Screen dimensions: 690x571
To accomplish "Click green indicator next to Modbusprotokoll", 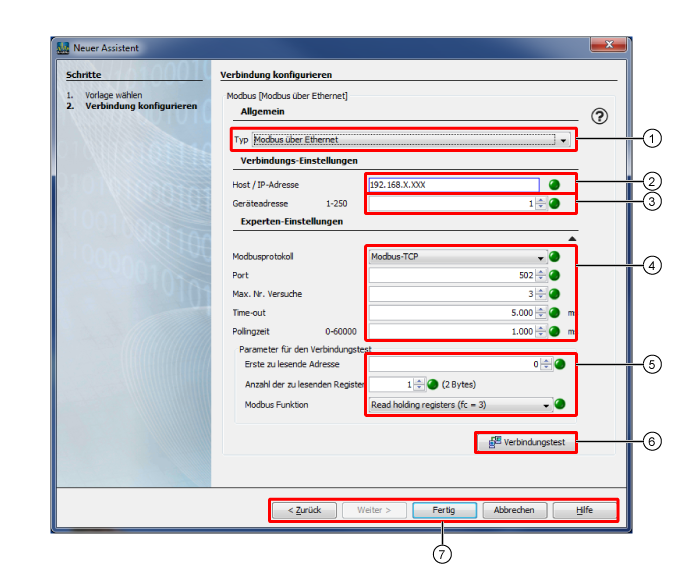I will tap(554, 256).
